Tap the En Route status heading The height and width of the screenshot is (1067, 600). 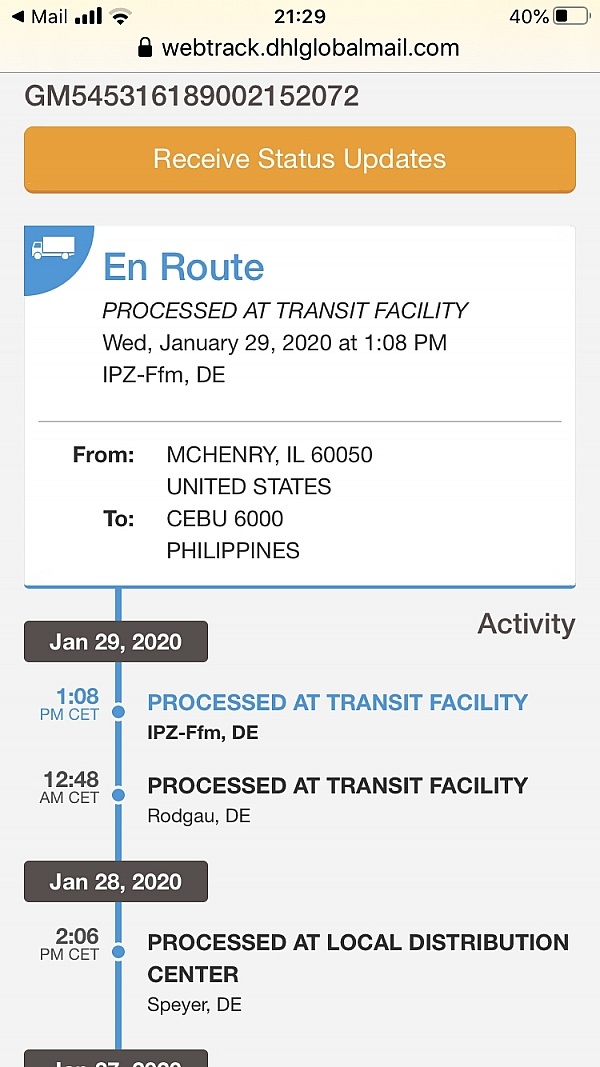pyautogui.click(x=184, y=267)
